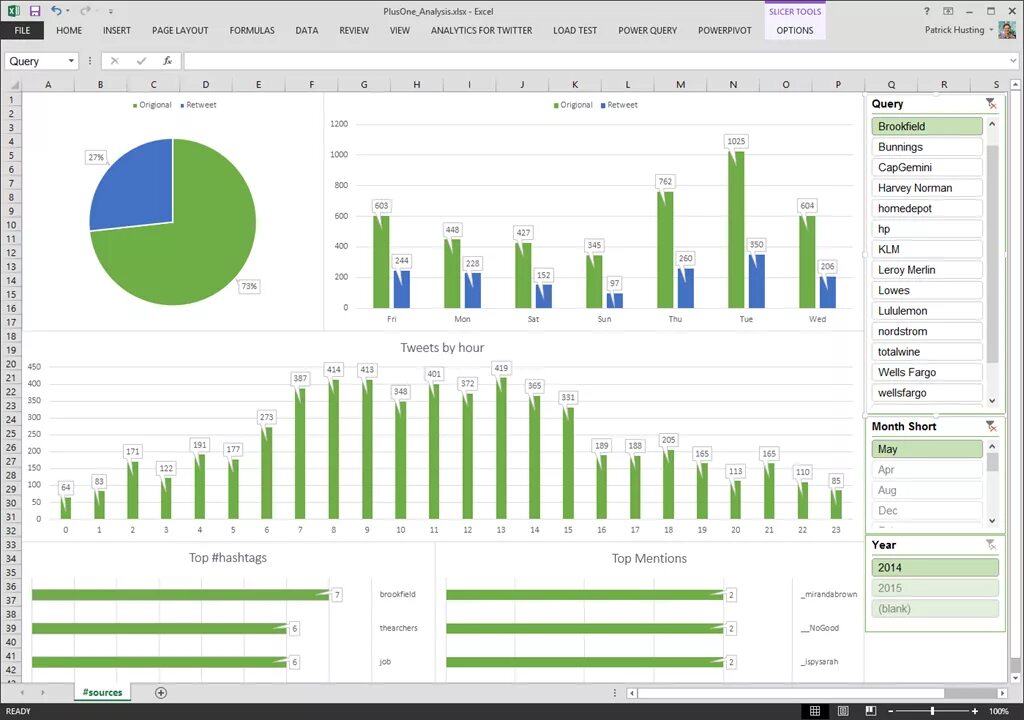Image resolution: width=1024 pixels, height=720 pixels.
Task: Select Apr in Month Short slicer
Action: point(927,469)
